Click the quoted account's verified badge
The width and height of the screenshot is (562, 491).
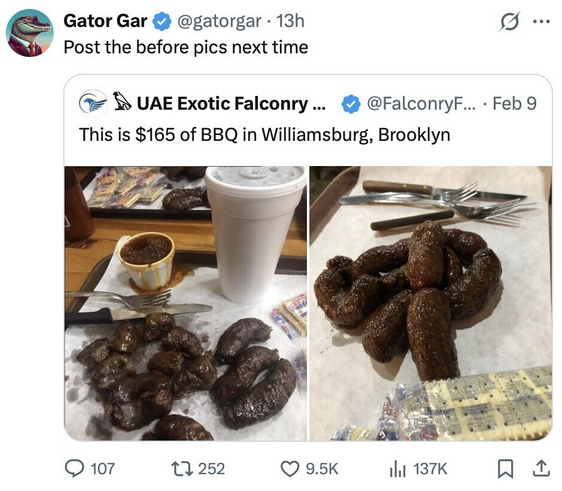tap(351, 104)
